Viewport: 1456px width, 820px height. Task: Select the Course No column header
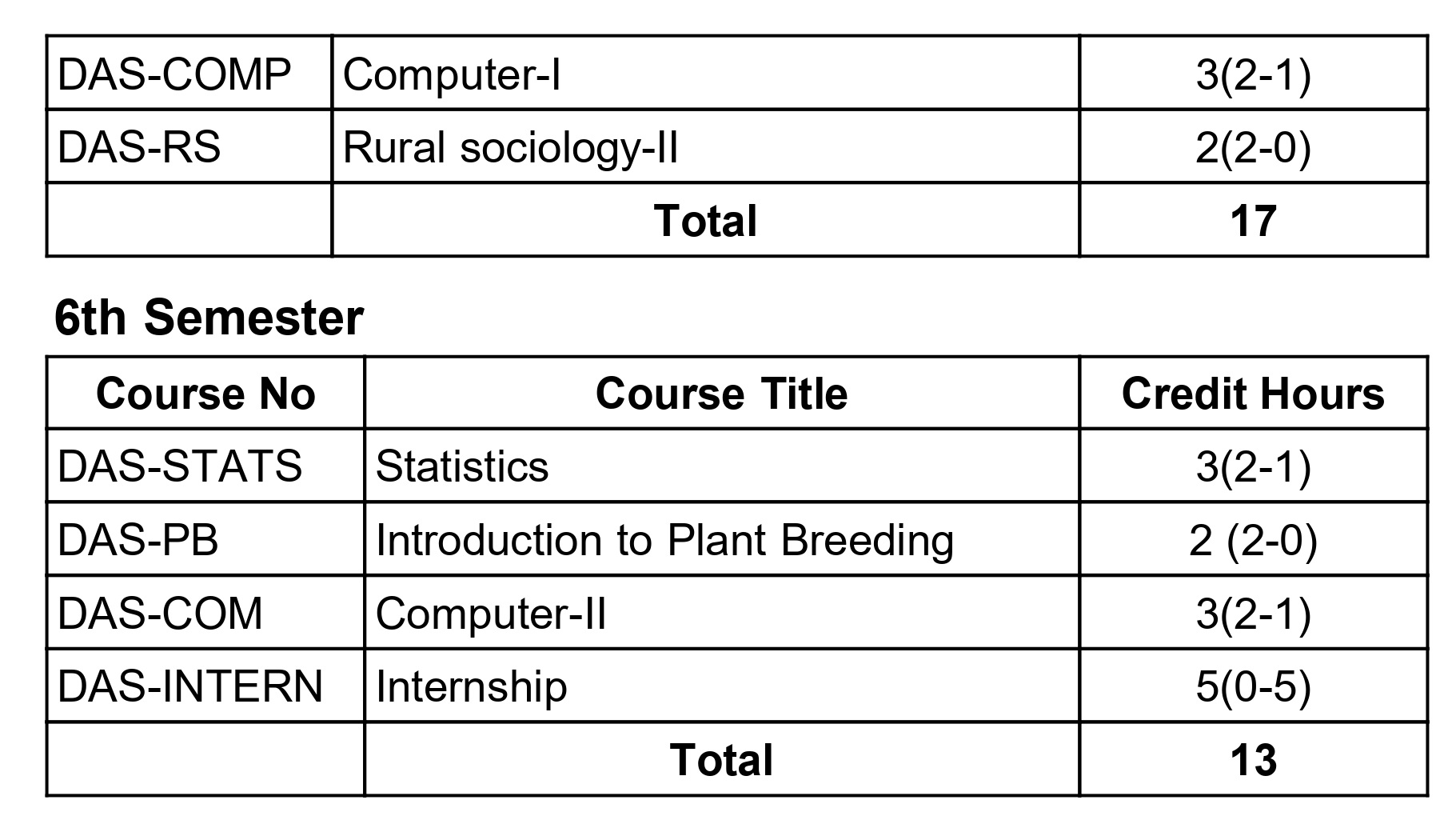205,394
